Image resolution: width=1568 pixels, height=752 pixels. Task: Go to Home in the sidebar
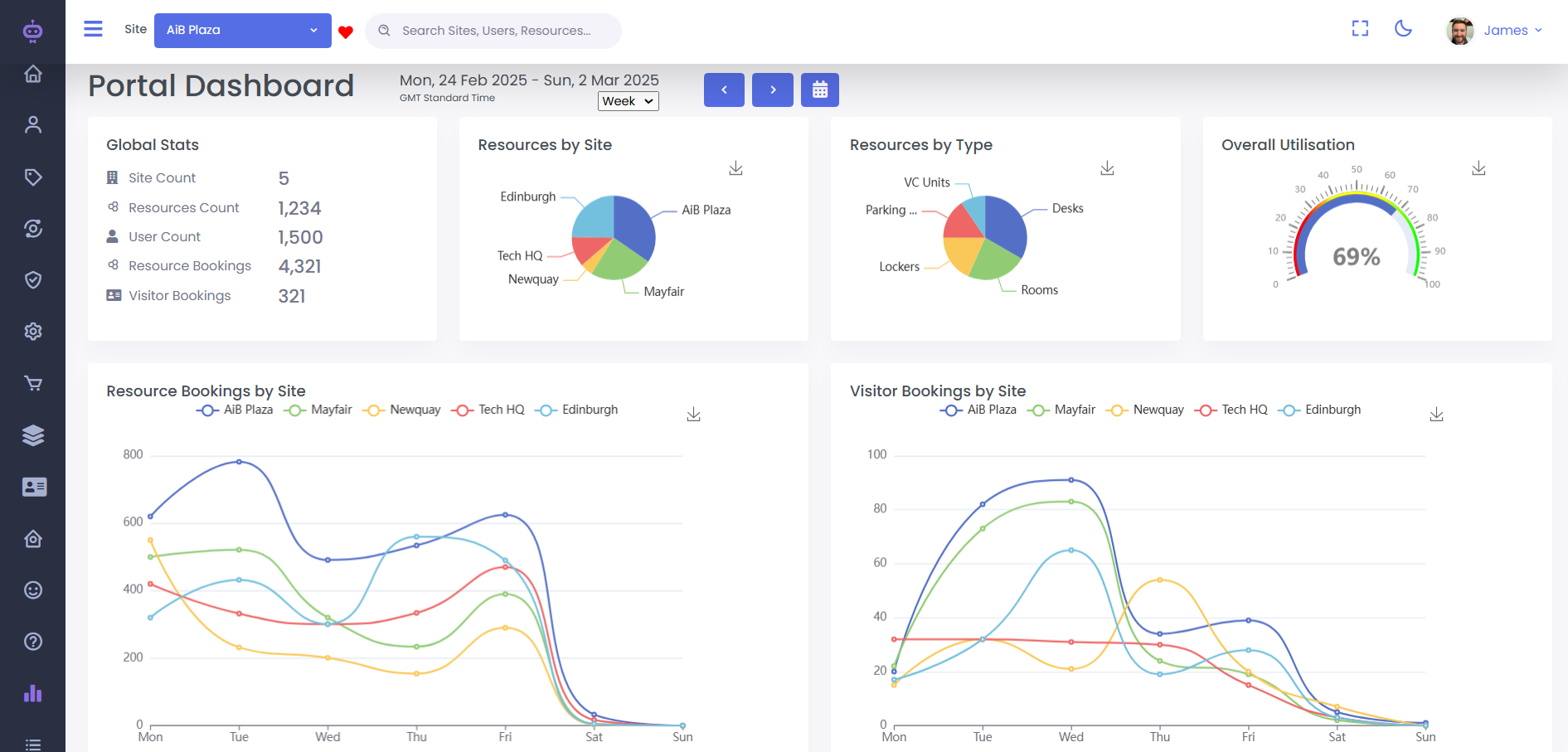33,74
